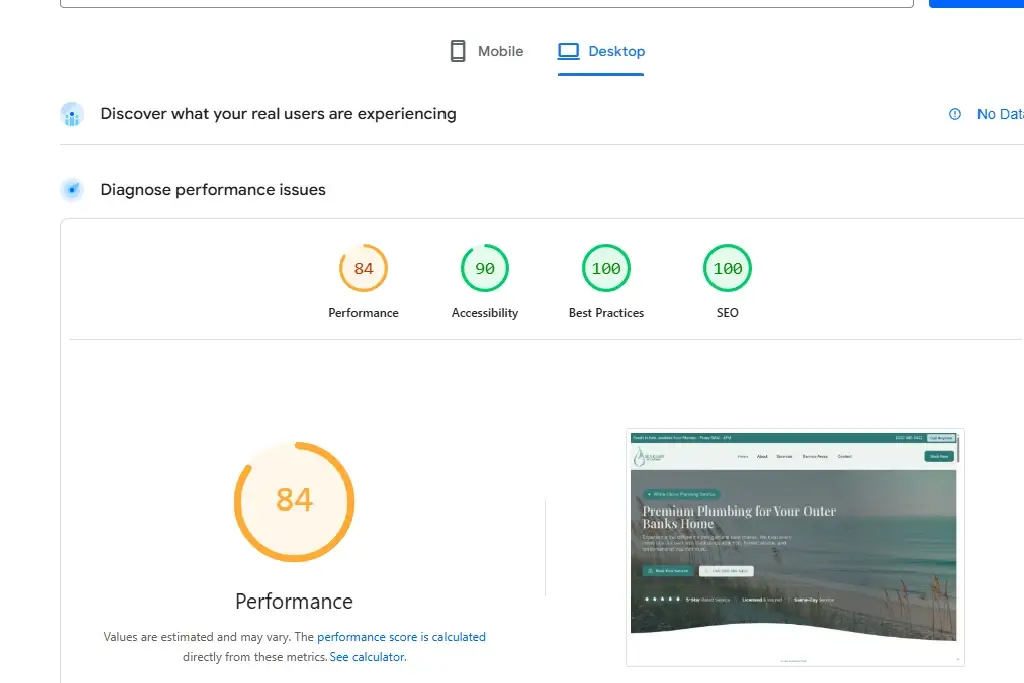The height and width of the screenshot is (683, 1024).
Task: Select the Desktop text label
Action: (616, 51)
